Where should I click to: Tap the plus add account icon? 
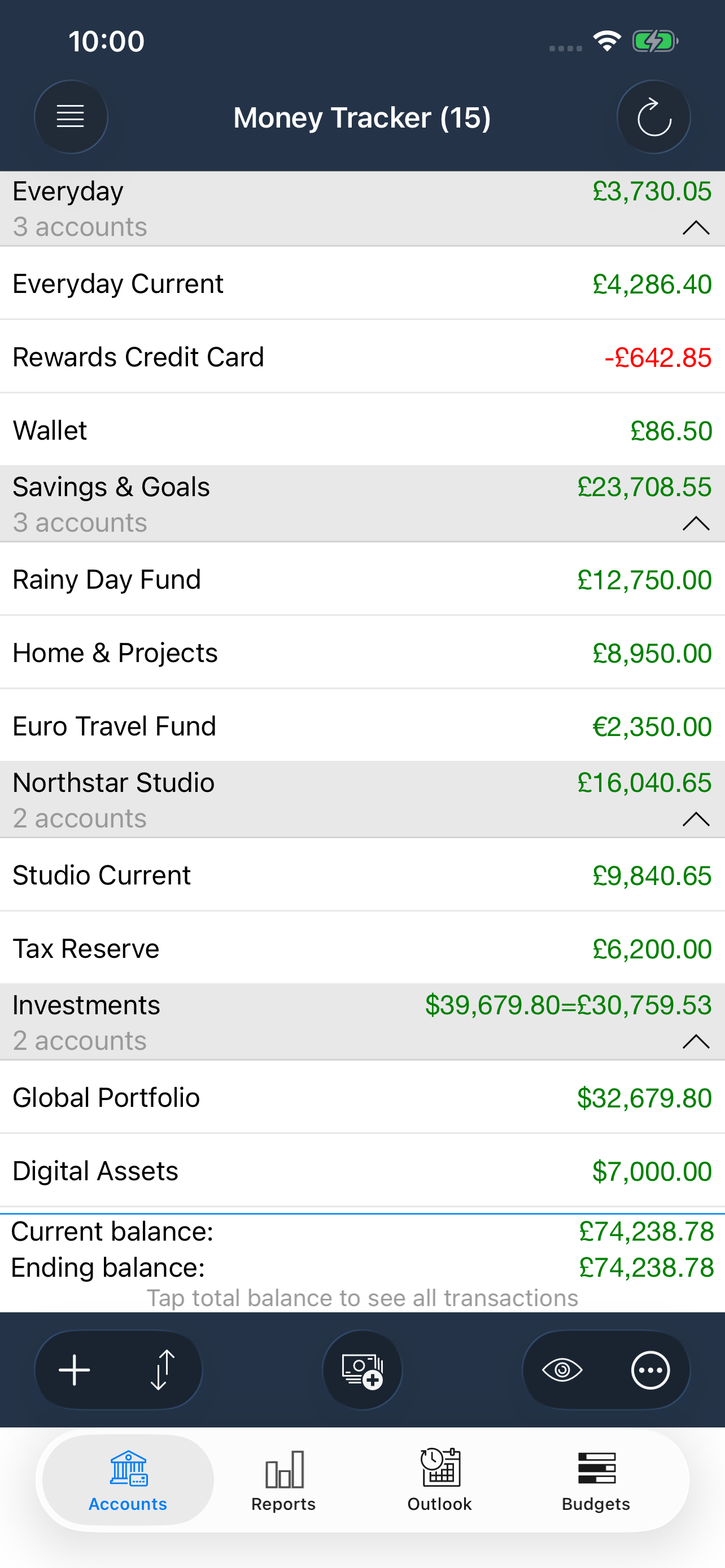[x=75, y=1370]
